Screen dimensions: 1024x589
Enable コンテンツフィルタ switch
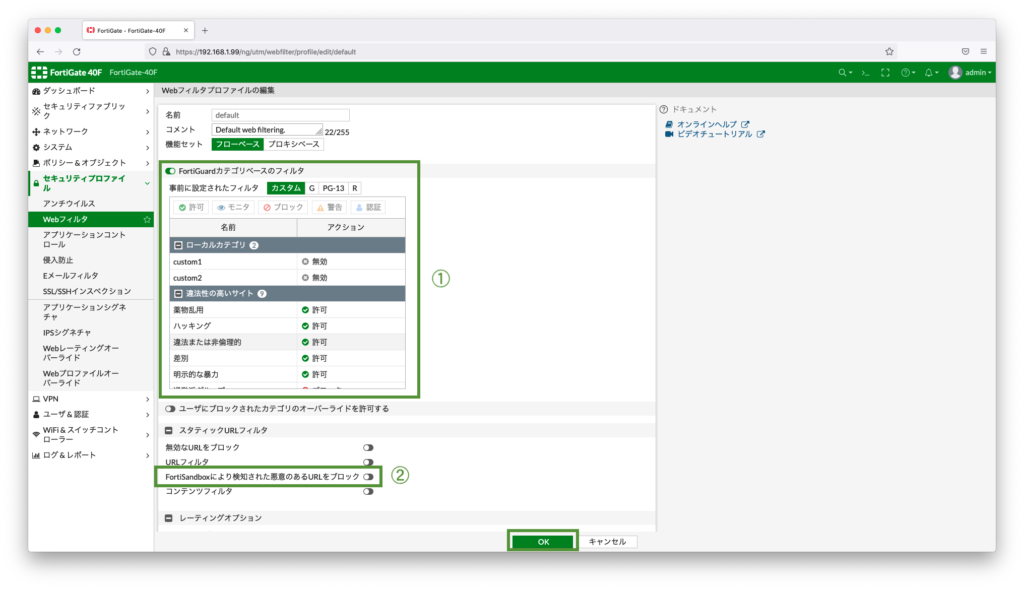tap(368, 492)
